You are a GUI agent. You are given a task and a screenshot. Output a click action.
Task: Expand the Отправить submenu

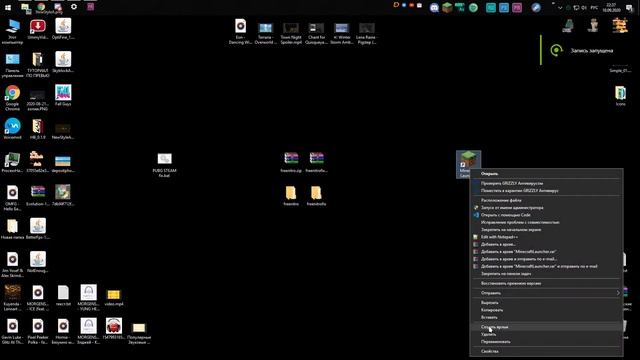547,293
